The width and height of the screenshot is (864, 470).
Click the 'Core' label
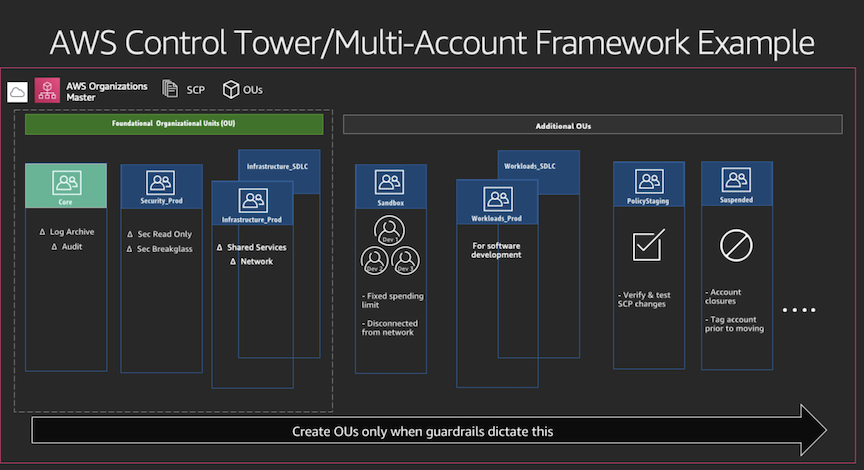[x=66, y=202]
